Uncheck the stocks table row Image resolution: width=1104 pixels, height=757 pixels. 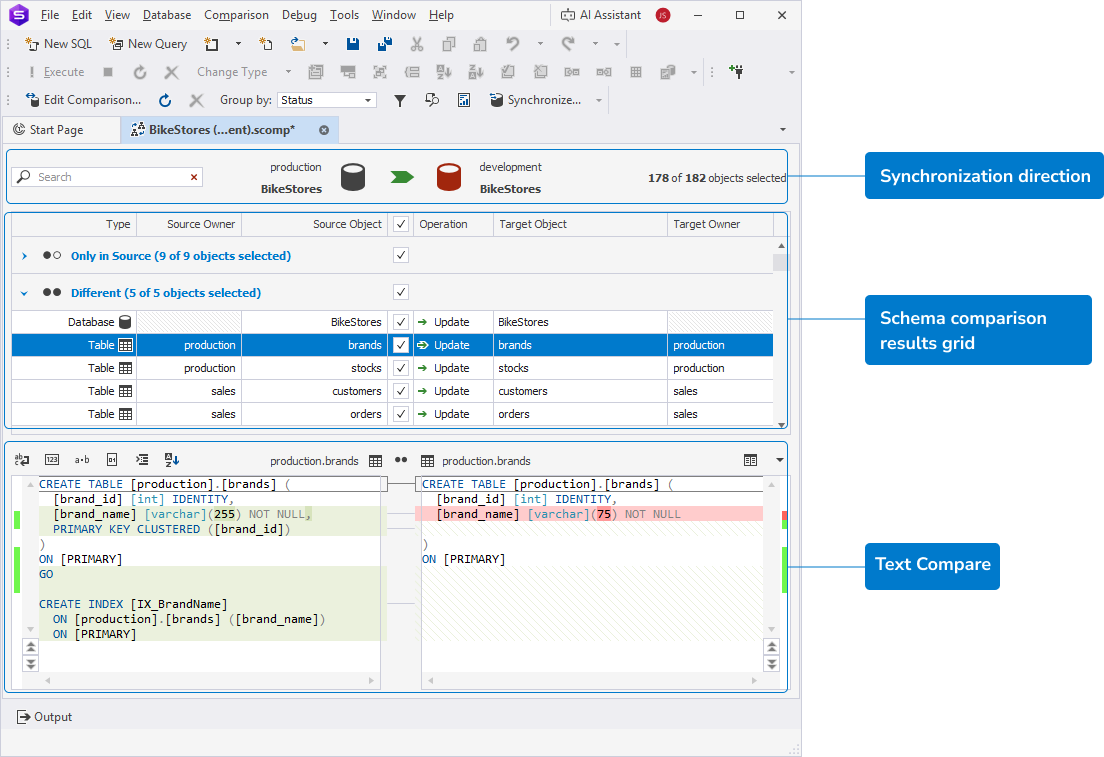[399, 368]
